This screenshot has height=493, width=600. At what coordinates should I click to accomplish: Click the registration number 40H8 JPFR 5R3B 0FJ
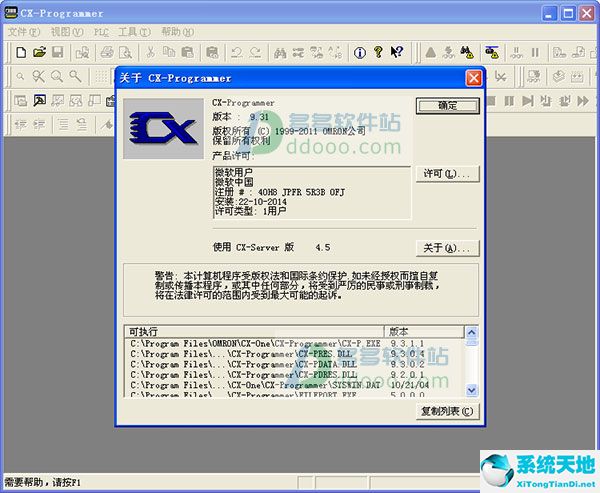301,192
